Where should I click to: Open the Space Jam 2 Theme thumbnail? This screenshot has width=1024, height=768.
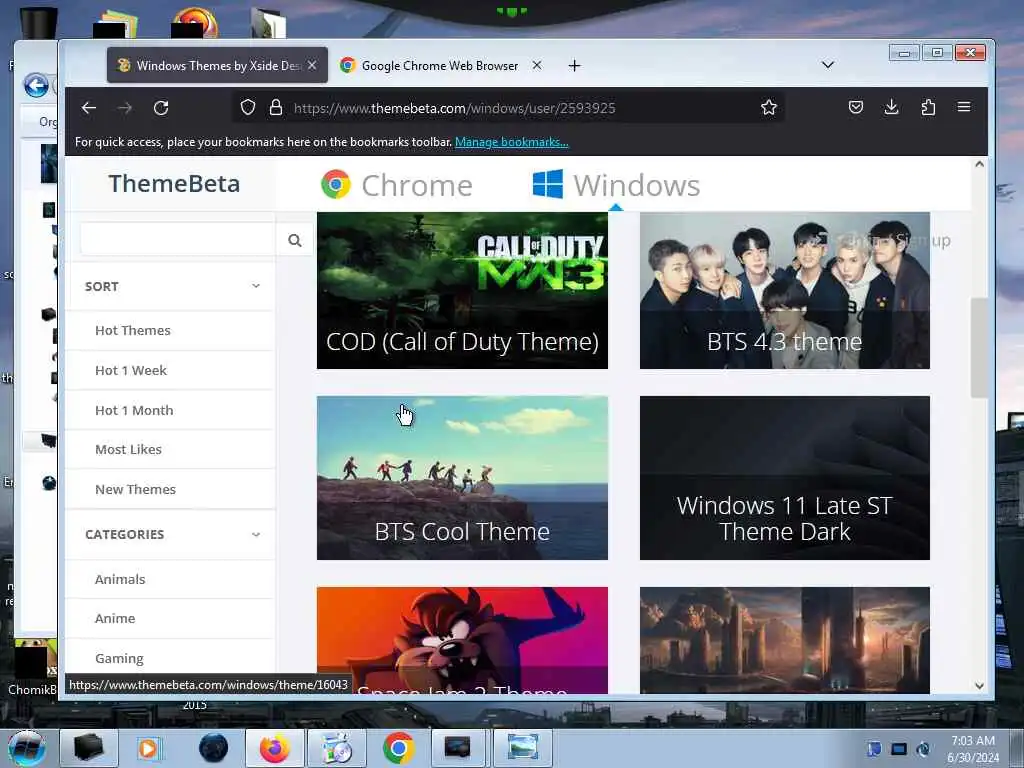click(x=462, y=640)
